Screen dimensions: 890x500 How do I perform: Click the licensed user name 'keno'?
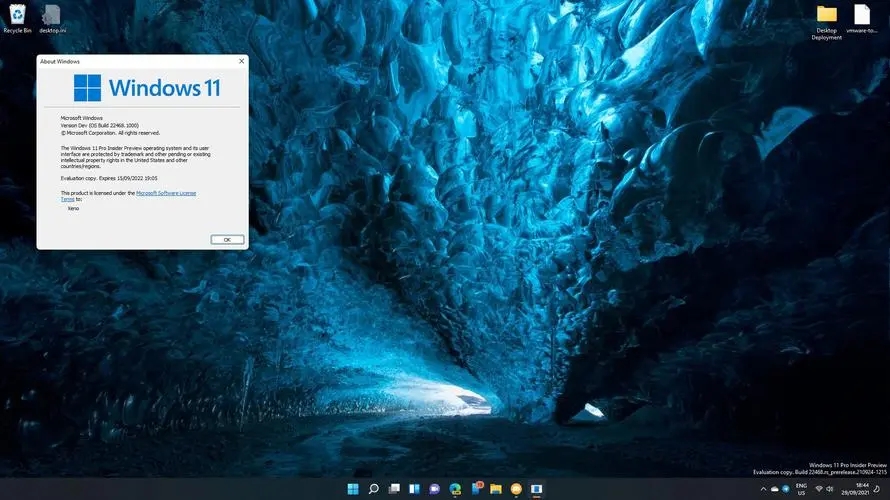(x=73, y=208)
